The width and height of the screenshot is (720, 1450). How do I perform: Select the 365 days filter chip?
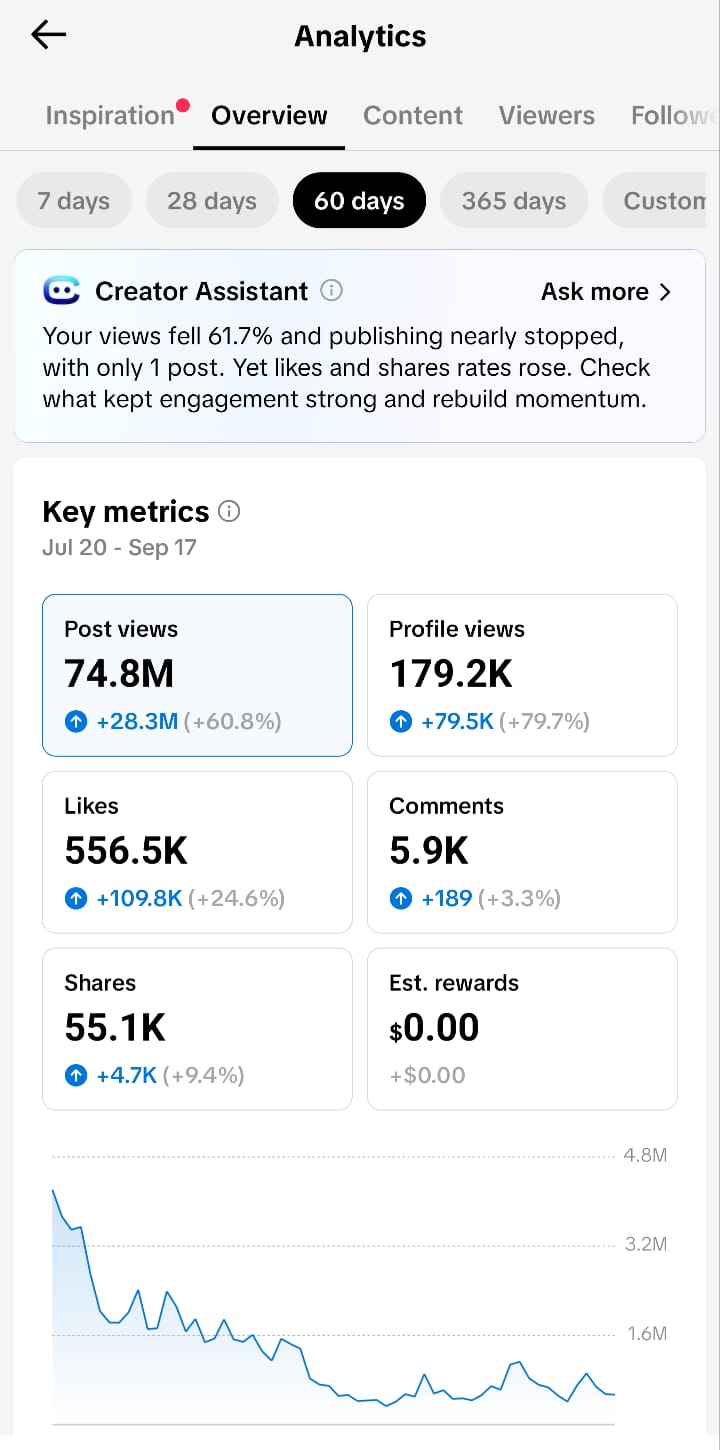(x=514, y=200)
